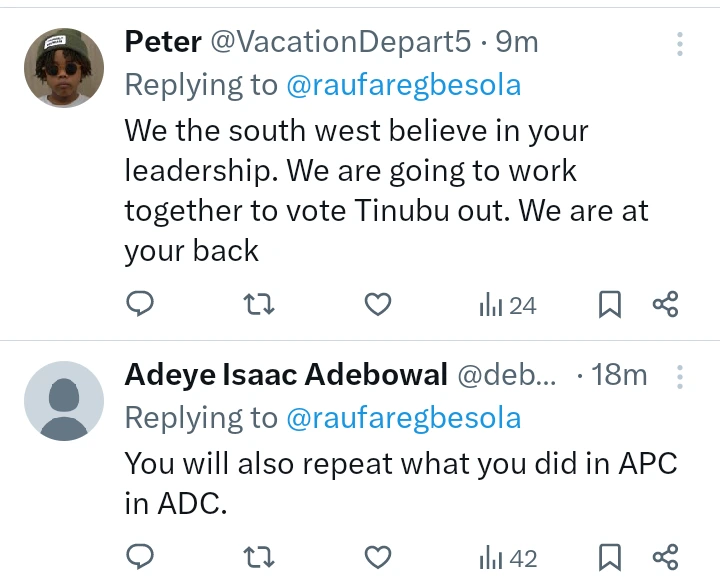Reply to Peter's tweet

[x=140, y=304]
